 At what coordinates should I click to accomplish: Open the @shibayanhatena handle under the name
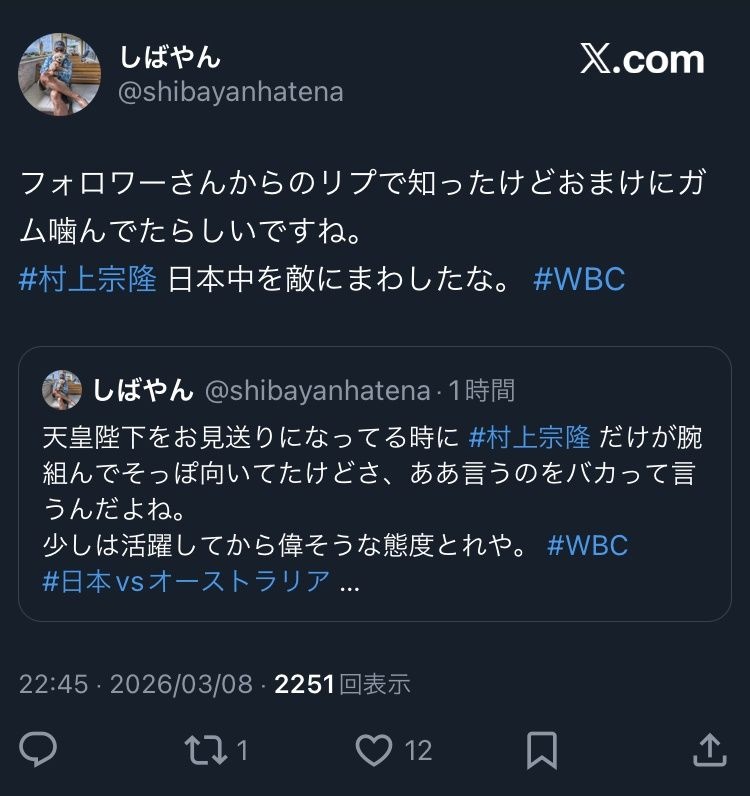(231, 92)
